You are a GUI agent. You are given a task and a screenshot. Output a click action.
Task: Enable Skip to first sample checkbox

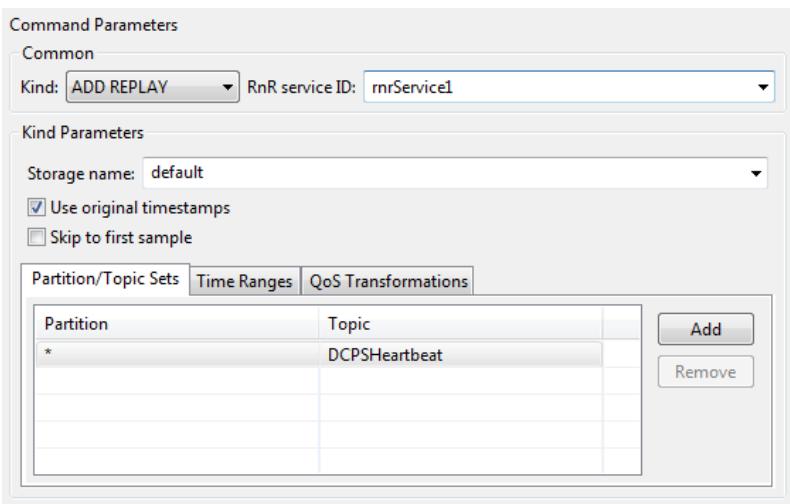point(36,237)
